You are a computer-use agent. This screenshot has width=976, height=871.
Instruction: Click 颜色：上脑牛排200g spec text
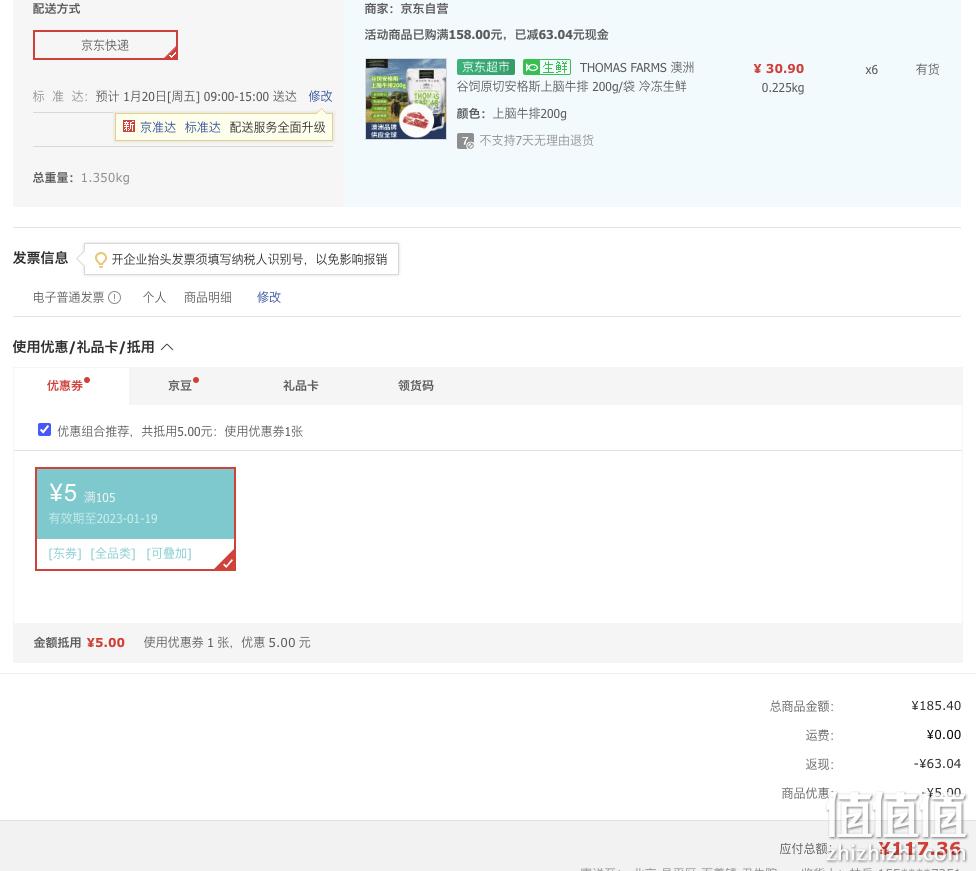pyautogui.click(x=512, y=113)
